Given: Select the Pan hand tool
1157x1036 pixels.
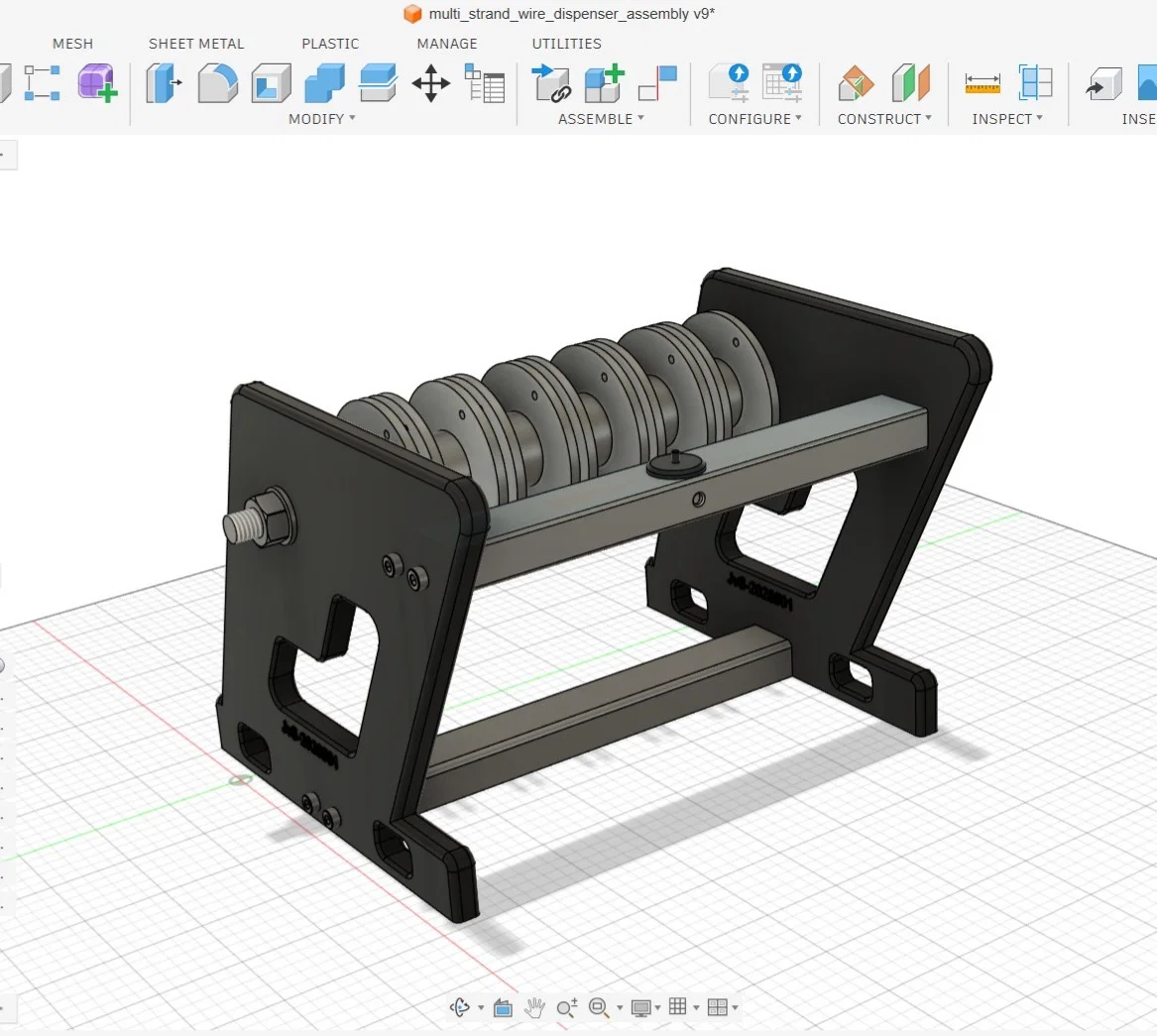Looking at the screenshot, I should click(x=534, y=1007).
